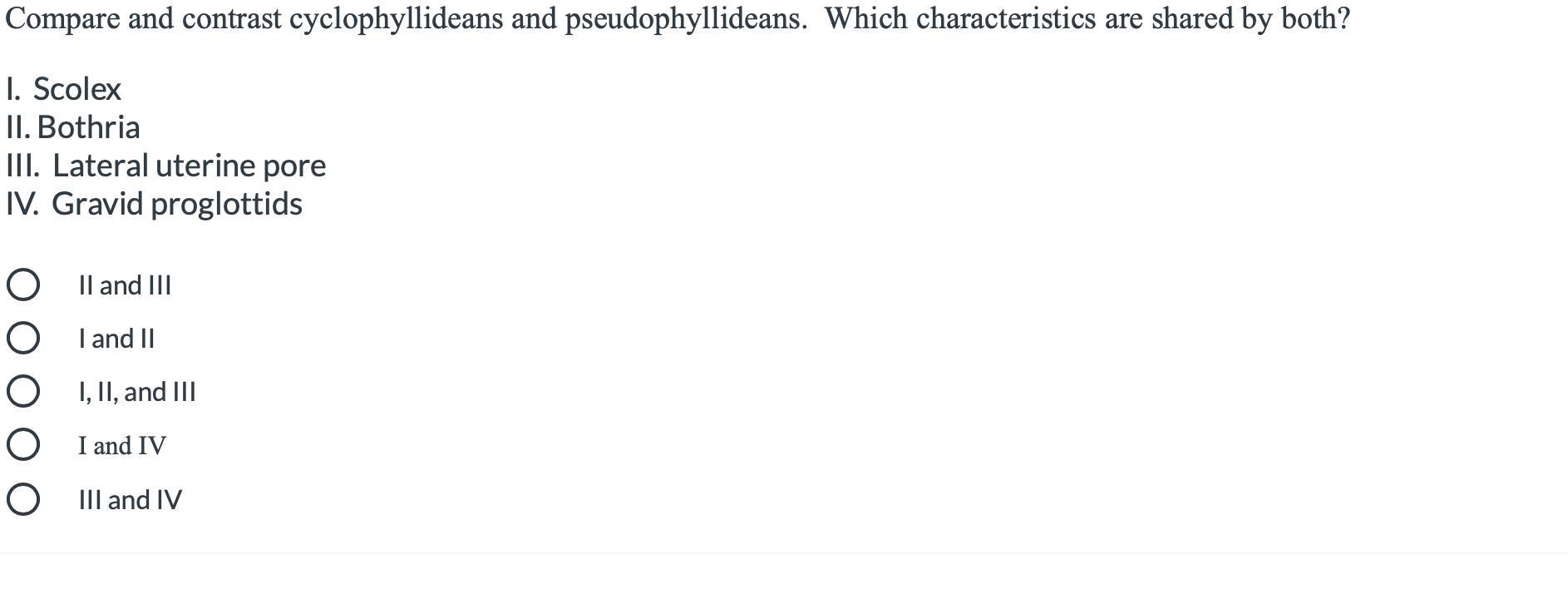
Task: Click the "I and IV" answer label text
Action: point(122,446)
